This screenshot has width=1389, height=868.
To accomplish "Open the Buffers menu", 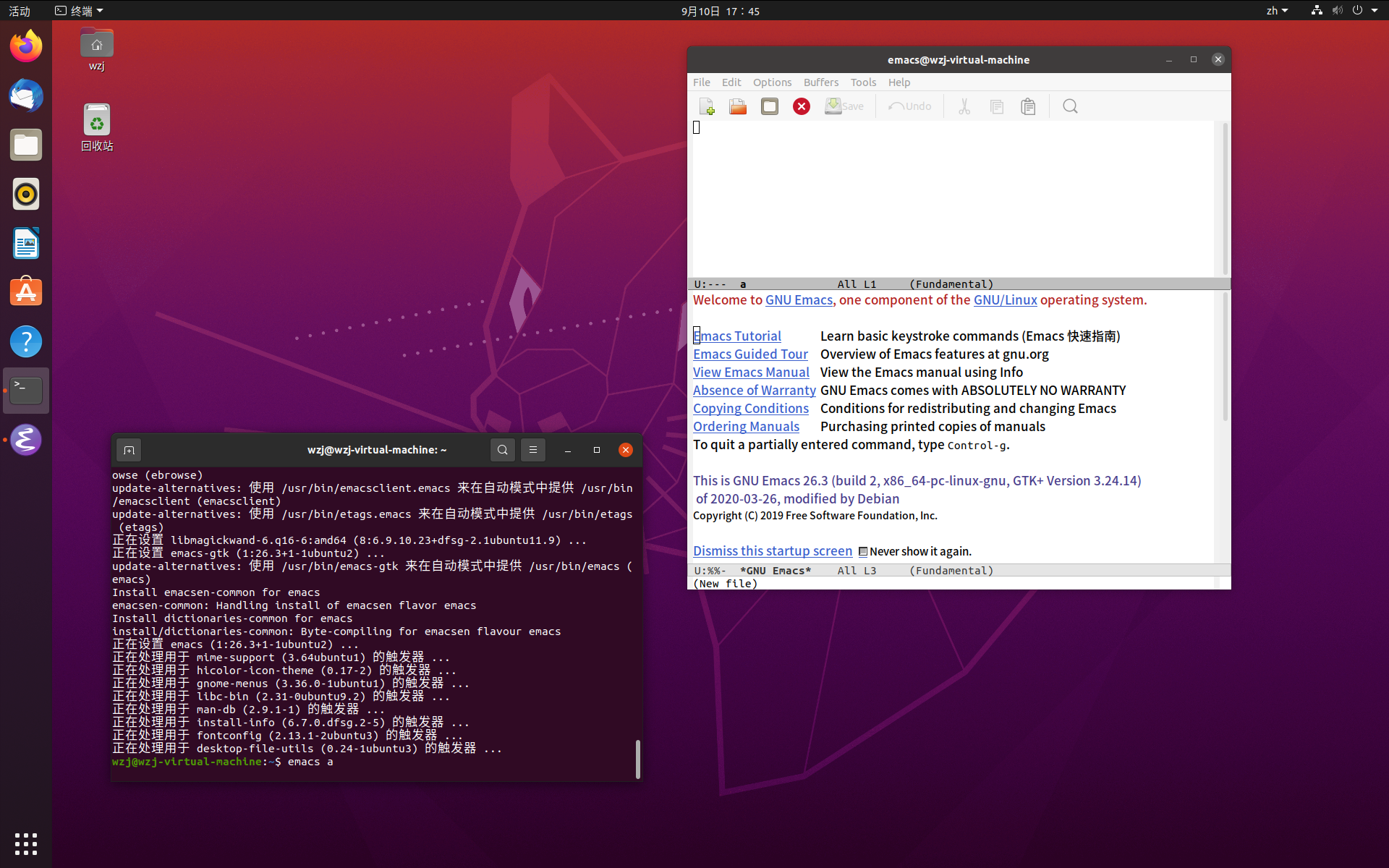I will (820, 82).
